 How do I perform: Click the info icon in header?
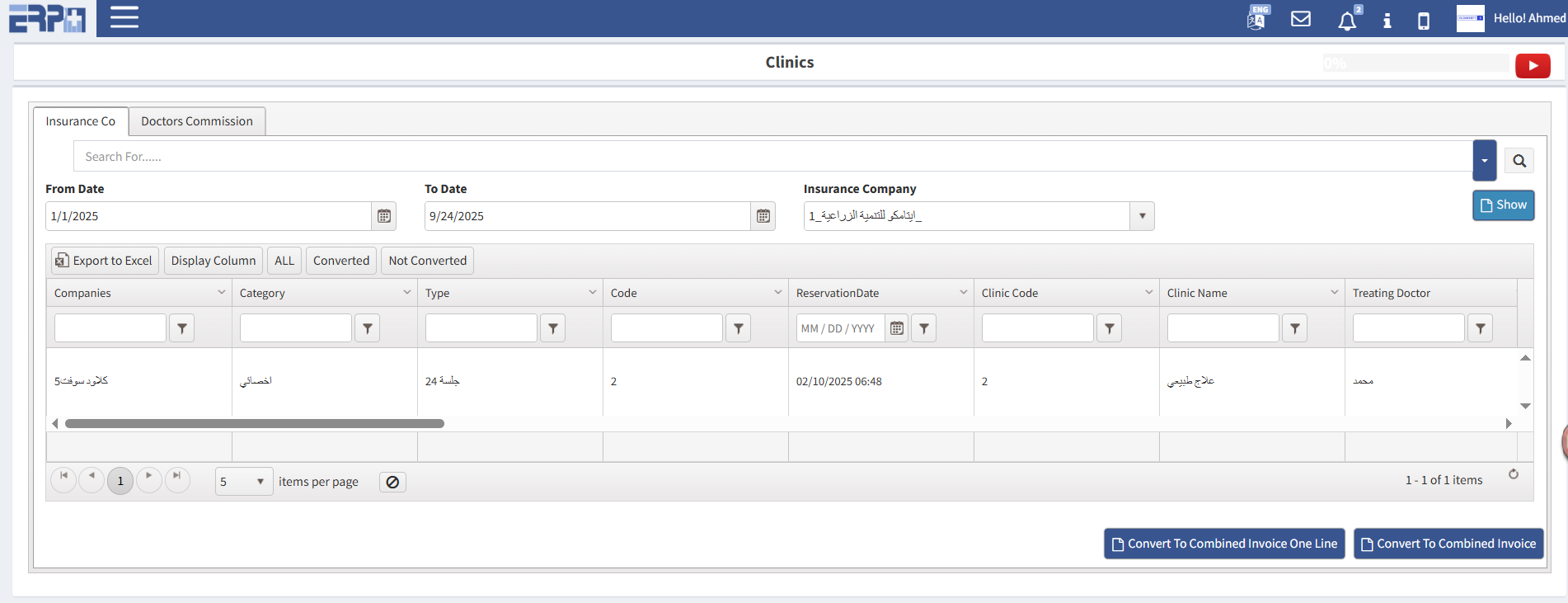[x=1387, y=21]
